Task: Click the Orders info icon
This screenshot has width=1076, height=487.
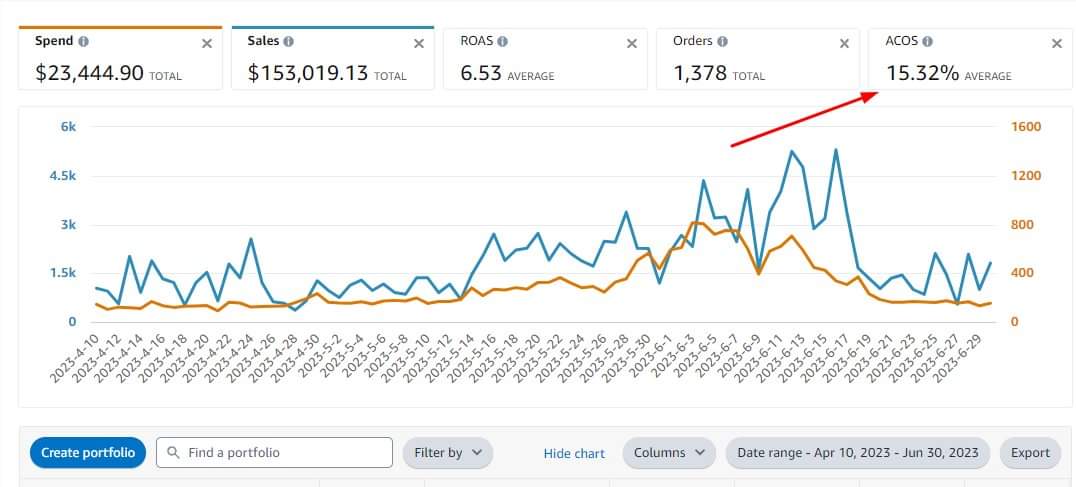Action: (723, 42)
